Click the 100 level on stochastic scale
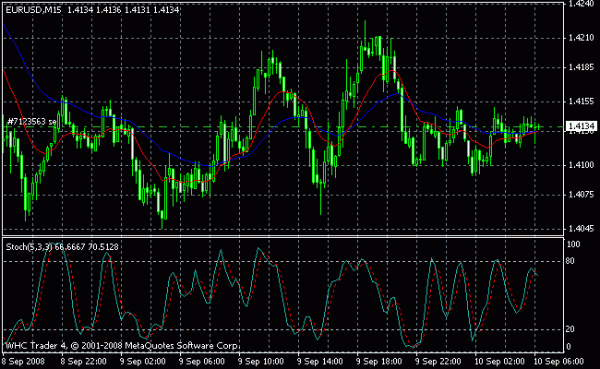Viewport: 600px width, 369px height. [x=573, y=244]
